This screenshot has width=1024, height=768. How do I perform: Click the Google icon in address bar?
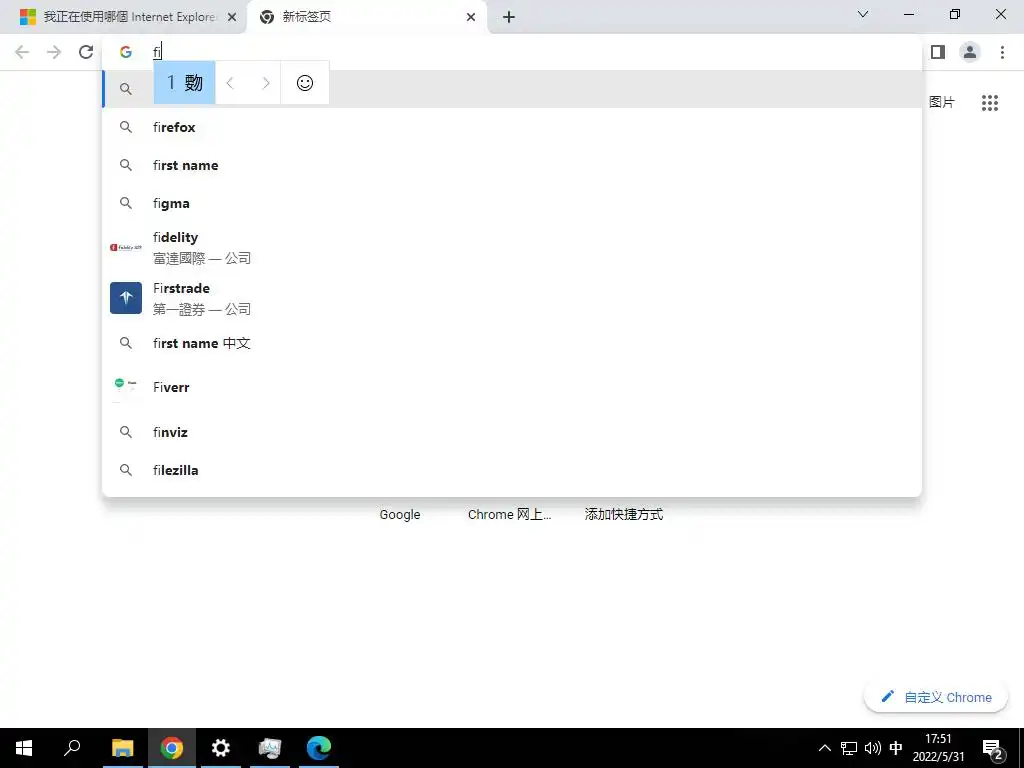[x=126, y=52]
